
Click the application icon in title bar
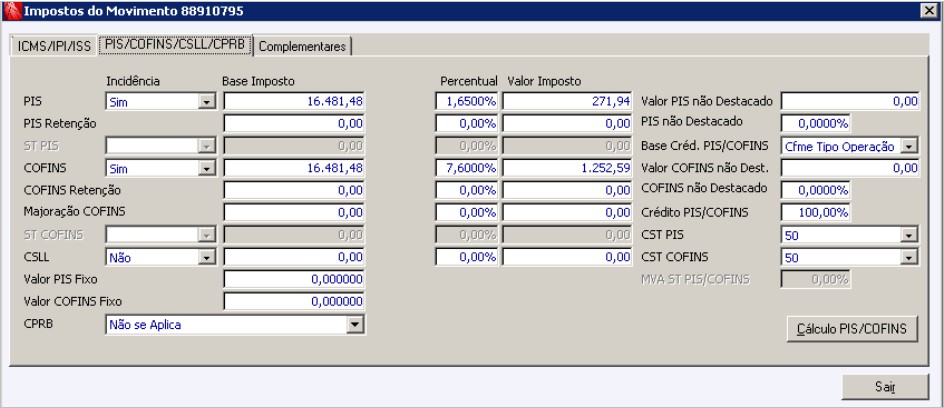click(12, 11)
